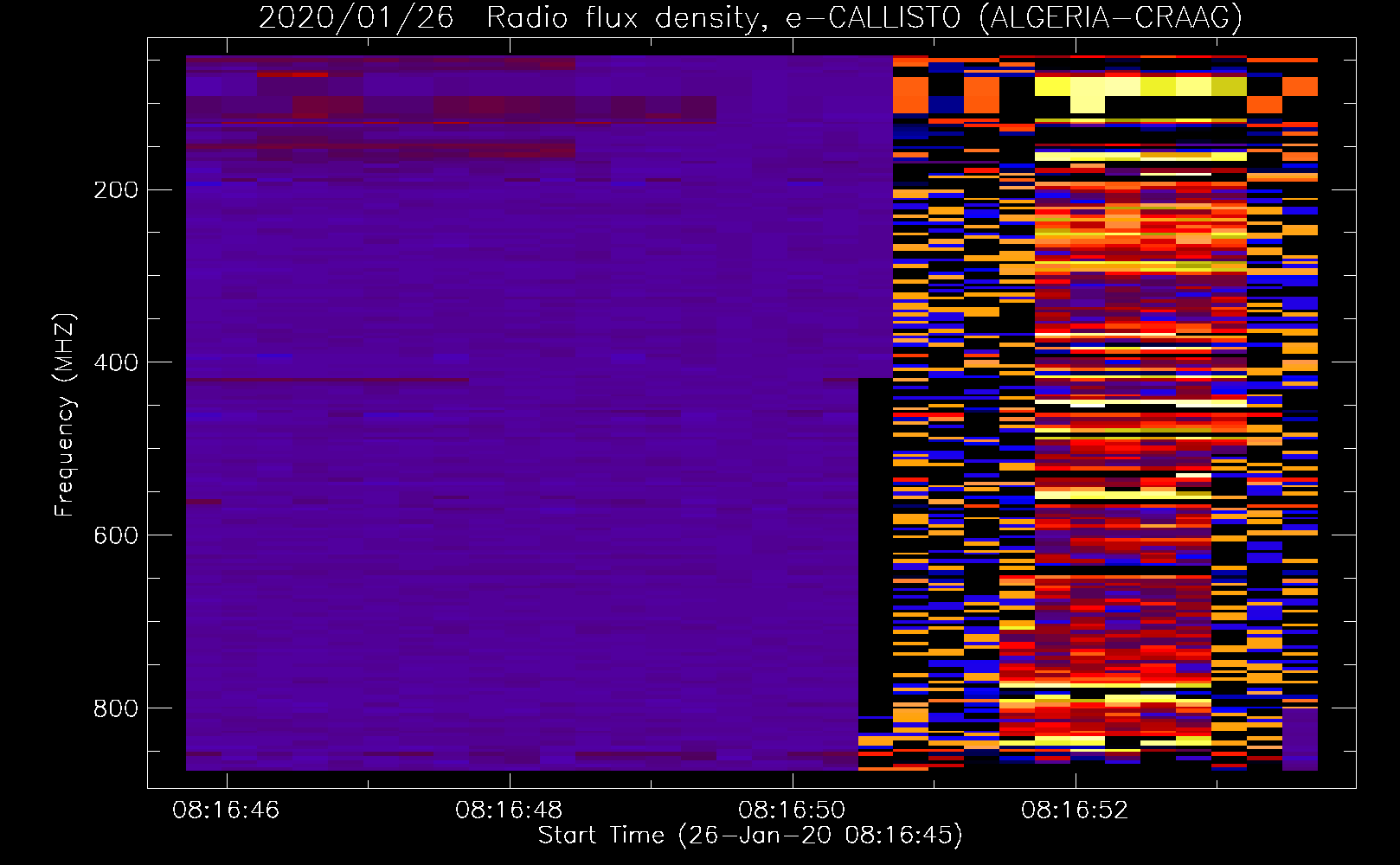Click the 08:16:46 time tick label
Screen dimensions: 1400x865
click(226, 810)
